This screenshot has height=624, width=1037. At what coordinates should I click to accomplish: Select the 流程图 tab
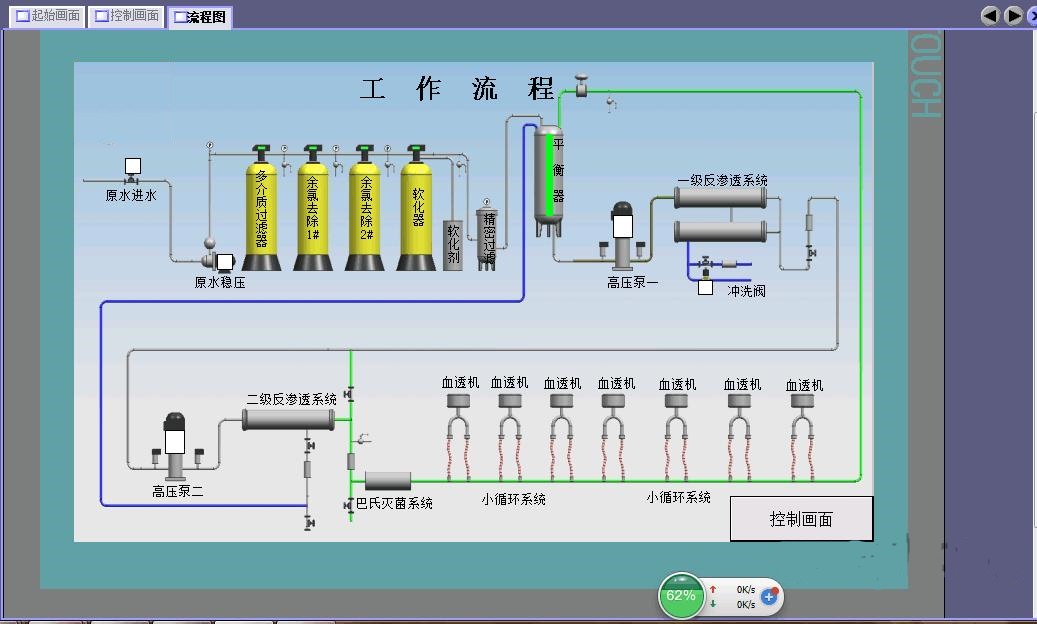point(199,17)
